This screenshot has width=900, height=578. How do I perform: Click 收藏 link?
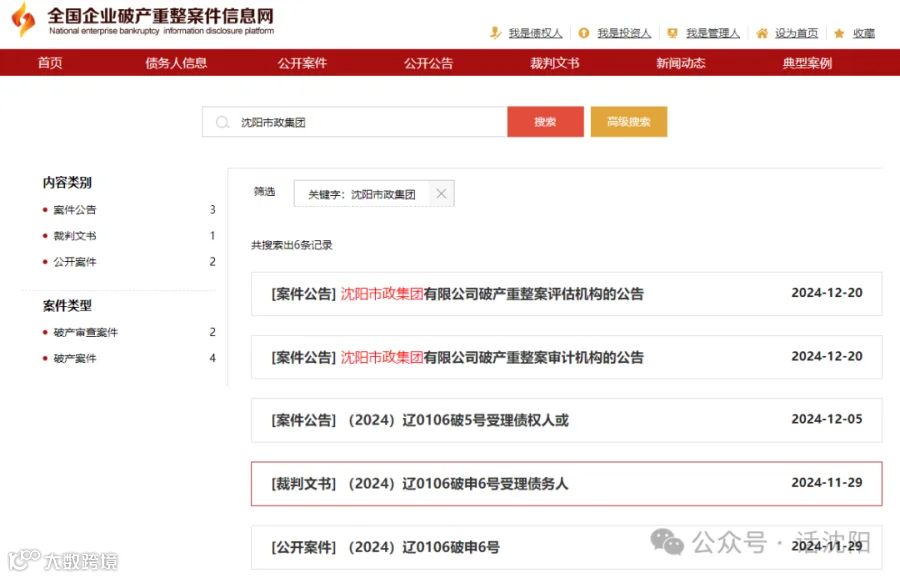pos(864,33)
